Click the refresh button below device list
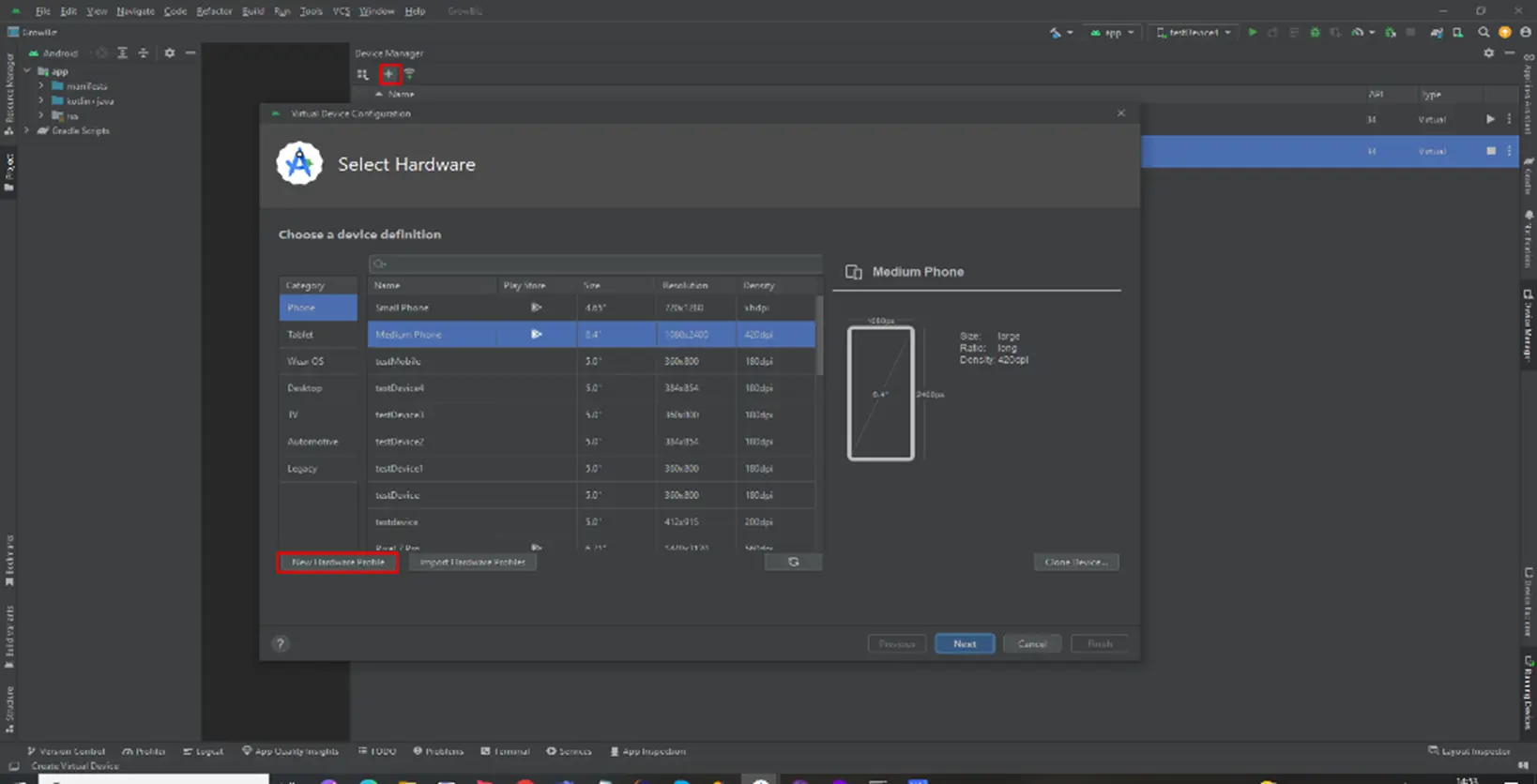 point(793,562)
